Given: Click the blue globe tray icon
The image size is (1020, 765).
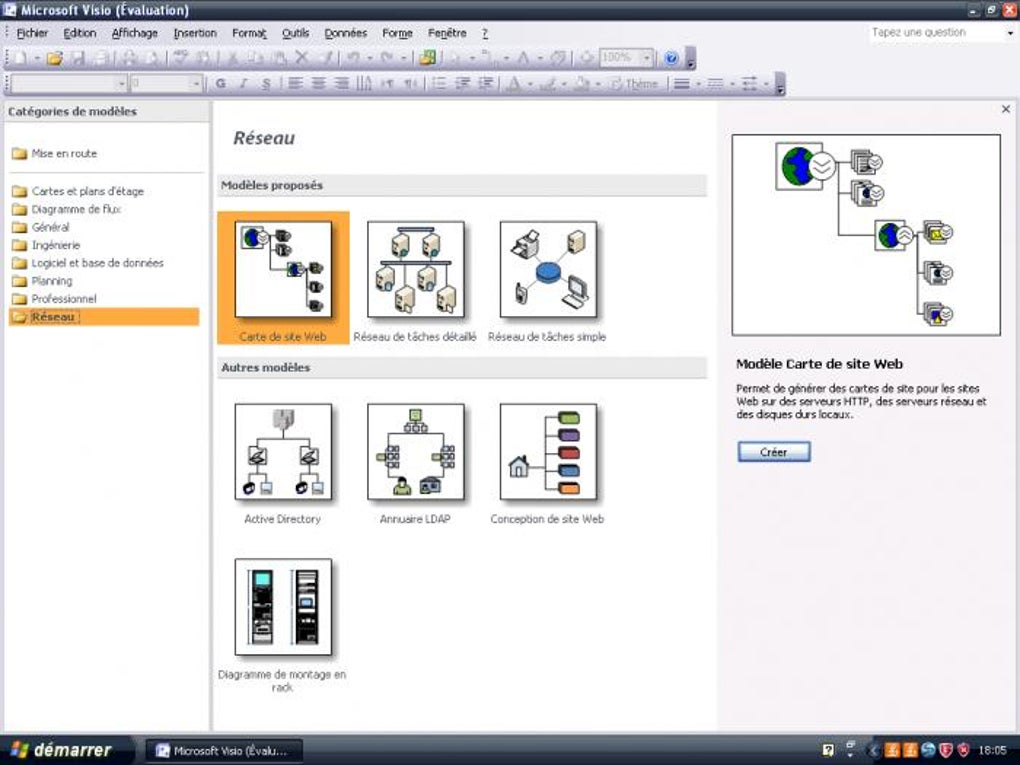Looking at the screenshot, I should point(928,750).
